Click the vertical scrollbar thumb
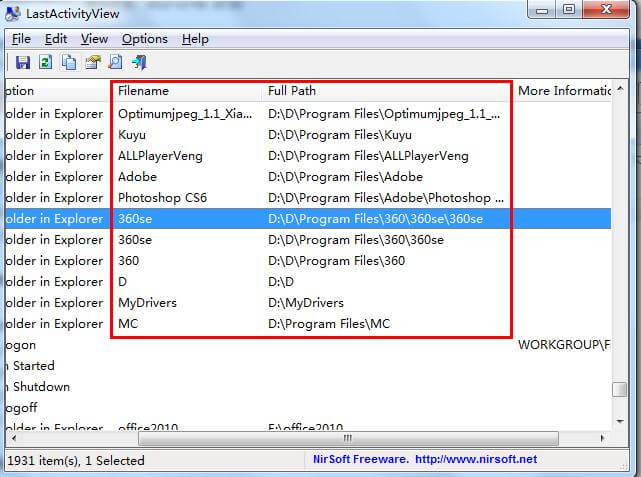 click(x=620, y=389)
